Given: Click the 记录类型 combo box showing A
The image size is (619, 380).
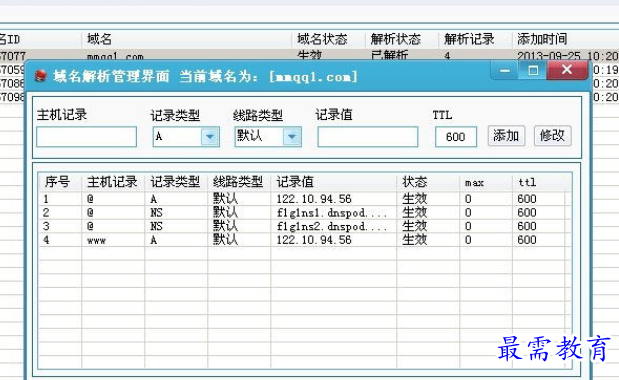Looking at the screenshot, I should pyautogui.click(x=186, y=137).
